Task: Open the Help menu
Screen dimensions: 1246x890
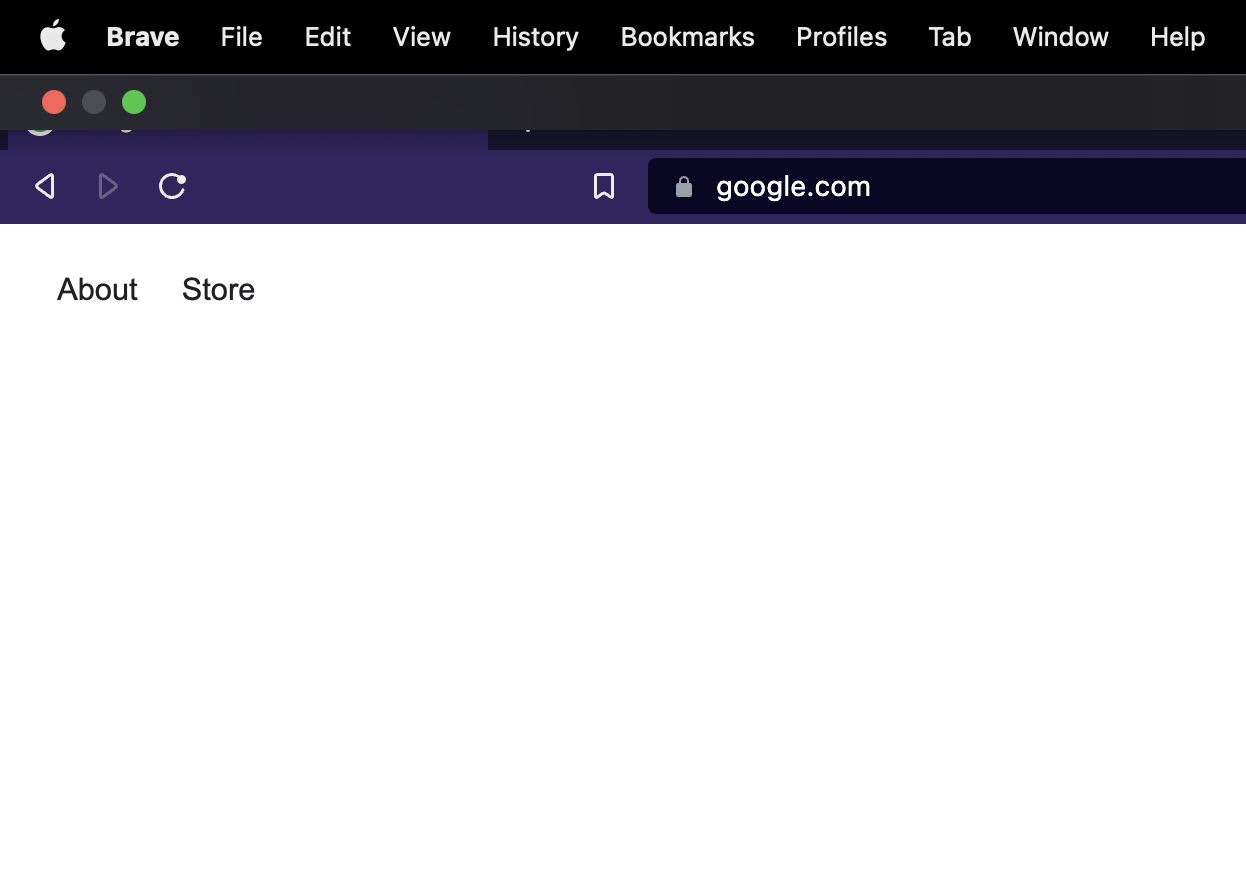Action: click(1177, 37)
